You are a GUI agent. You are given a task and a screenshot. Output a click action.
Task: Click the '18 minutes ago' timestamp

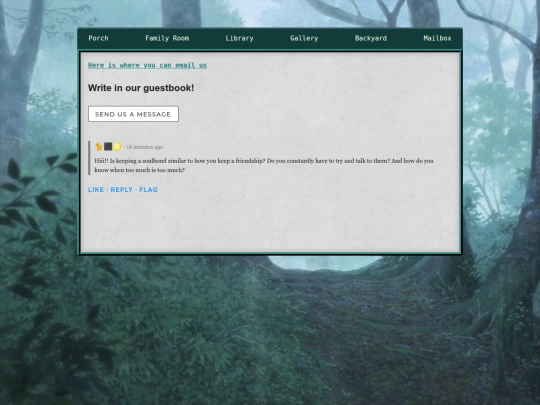click(x=145, y=147)
